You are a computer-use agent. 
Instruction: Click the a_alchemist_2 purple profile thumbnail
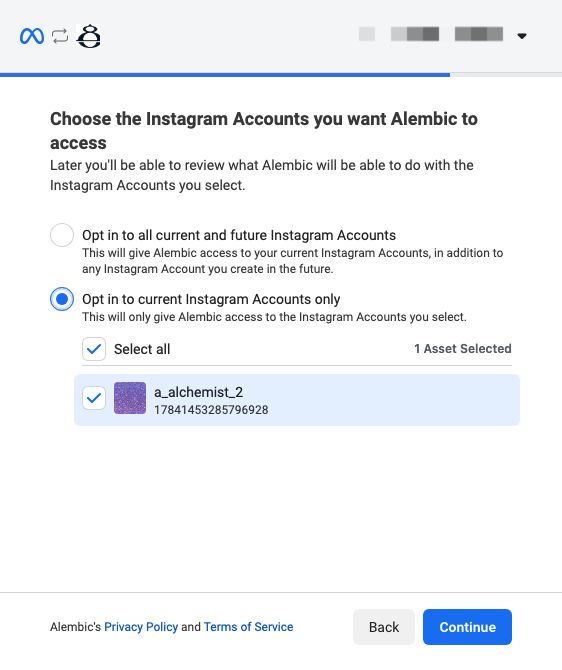tap(130, 398)
